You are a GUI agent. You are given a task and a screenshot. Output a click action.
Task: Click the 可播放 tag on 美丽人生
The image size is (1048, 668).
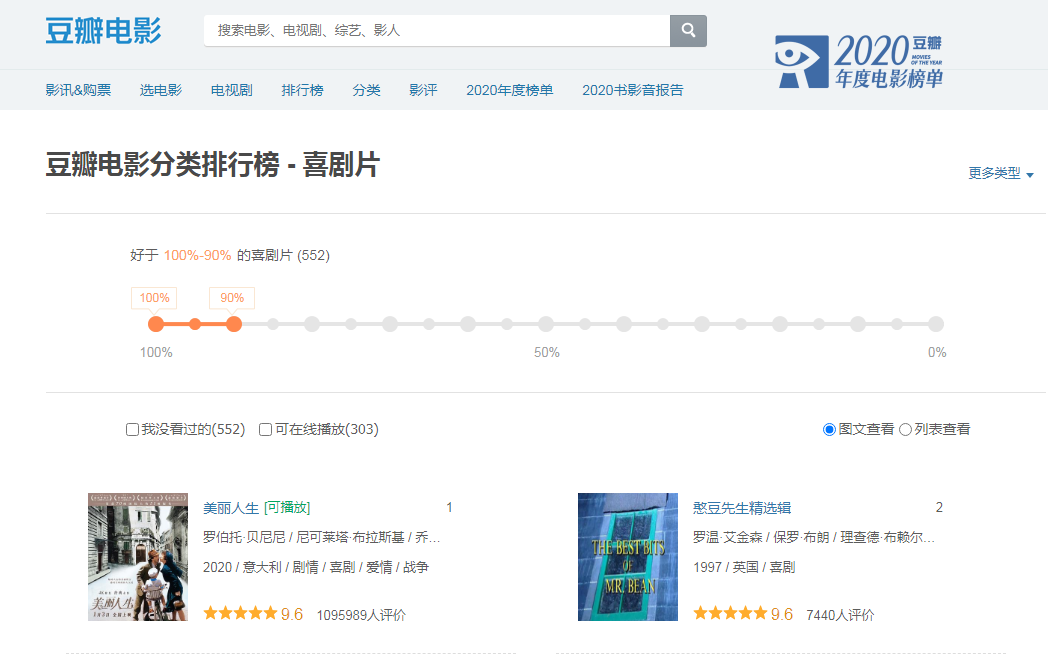pyautogui.click(x=287, y=508)
